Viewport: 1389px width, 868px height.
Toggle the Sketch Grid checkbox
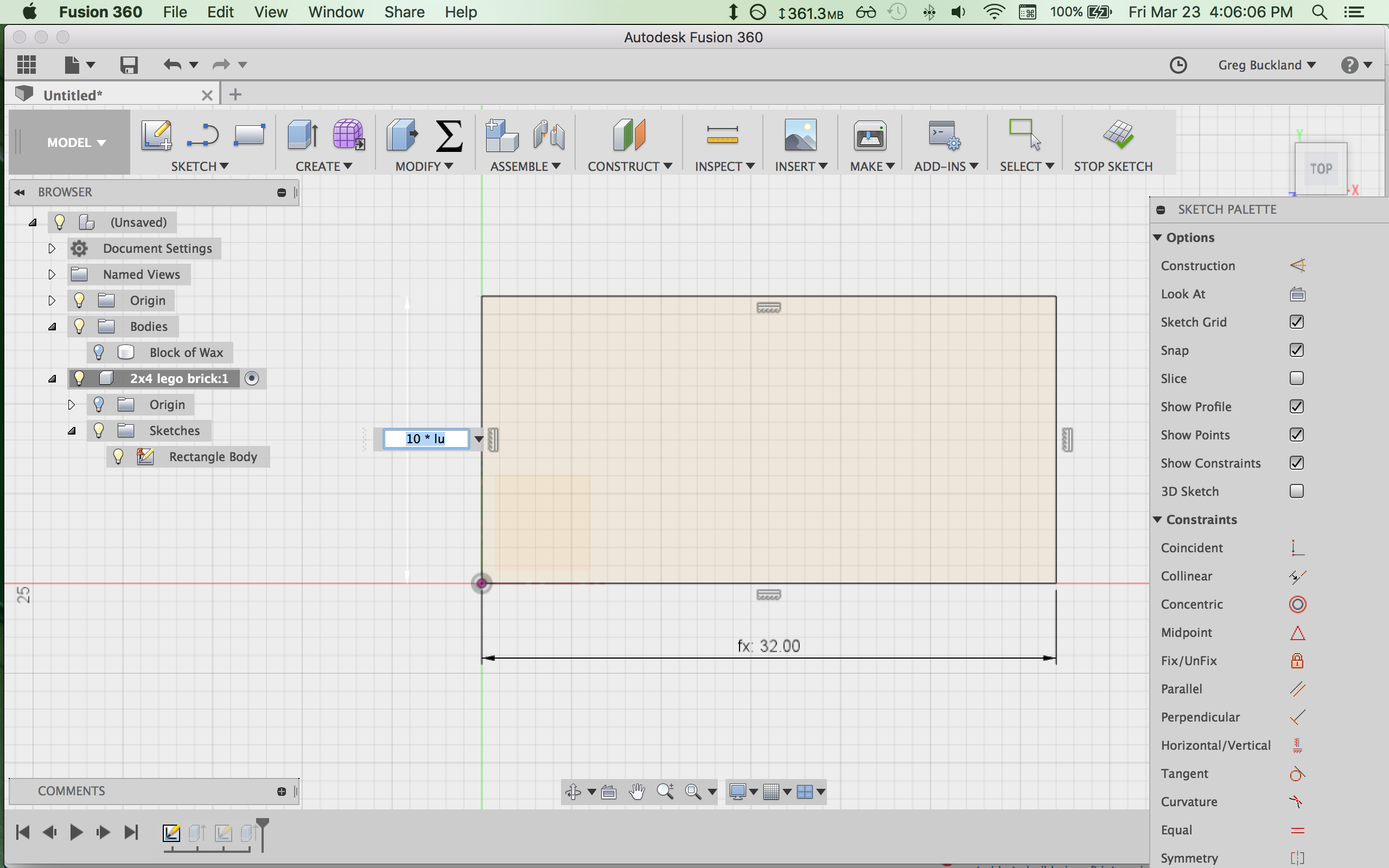point(1297,322)
